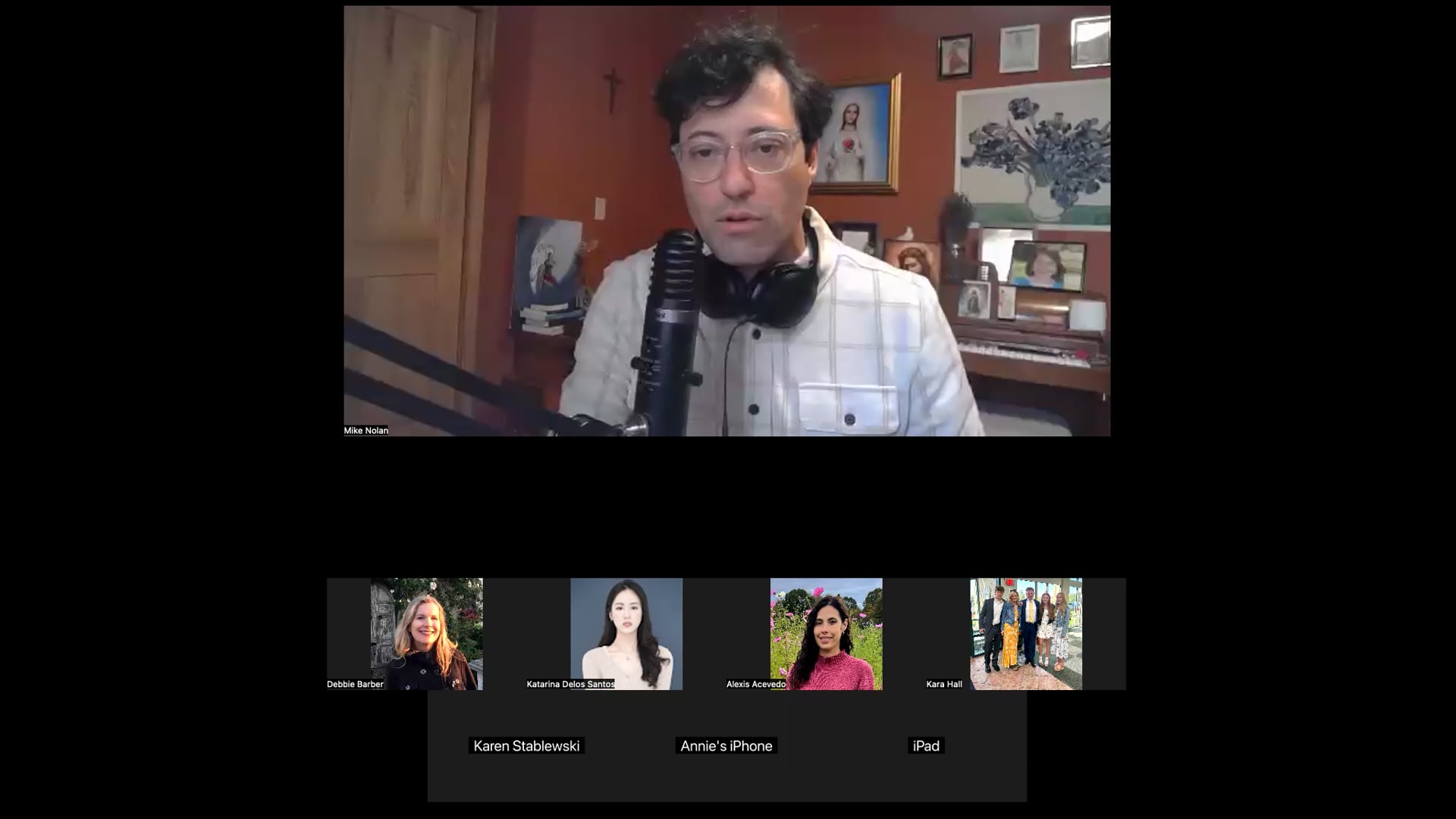This screenshot has width=1456, height=819.
Task: Click the Mike Nolan name label
Action: (x=366, y=430)
